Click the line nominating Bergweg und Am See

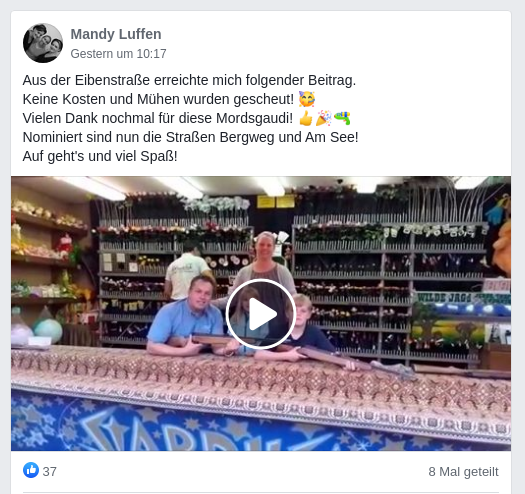click(191, 137)
